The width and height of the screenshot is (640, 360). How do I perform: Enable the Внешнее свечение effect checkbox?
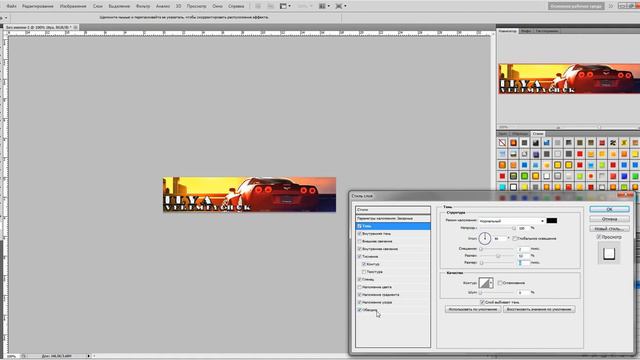click(360, 241)
